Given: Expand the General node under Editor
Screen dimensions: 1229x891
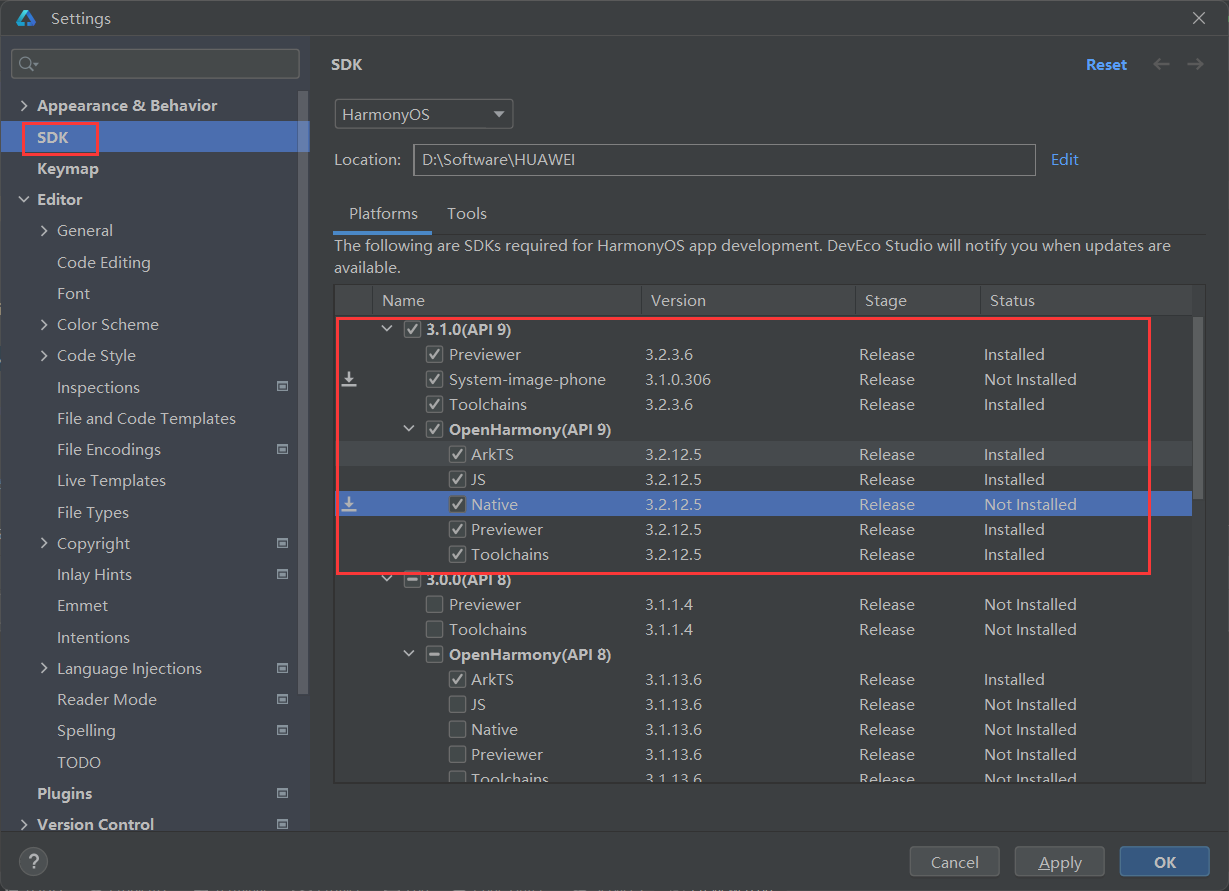Looking at the screenshot, I should pos(44,231).
